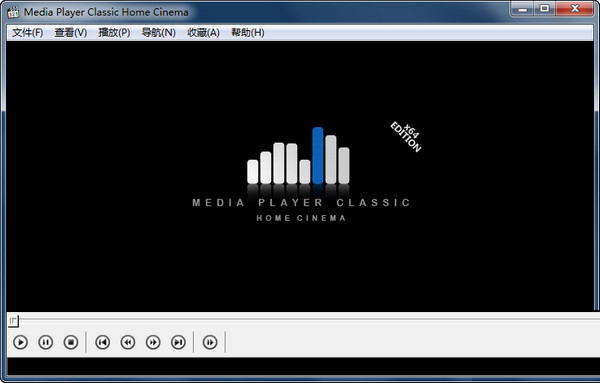Viewport: 600px width, 383px height.
Task: Skip to the next file or chapter
Action: [178, 342]
